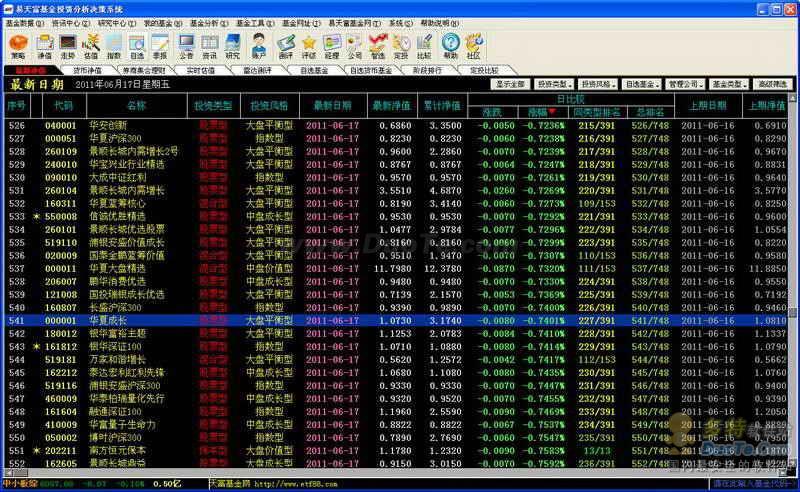800x492 pixels.
Task: Open the 策略 strategy toolbar icon
Action: 18,46
